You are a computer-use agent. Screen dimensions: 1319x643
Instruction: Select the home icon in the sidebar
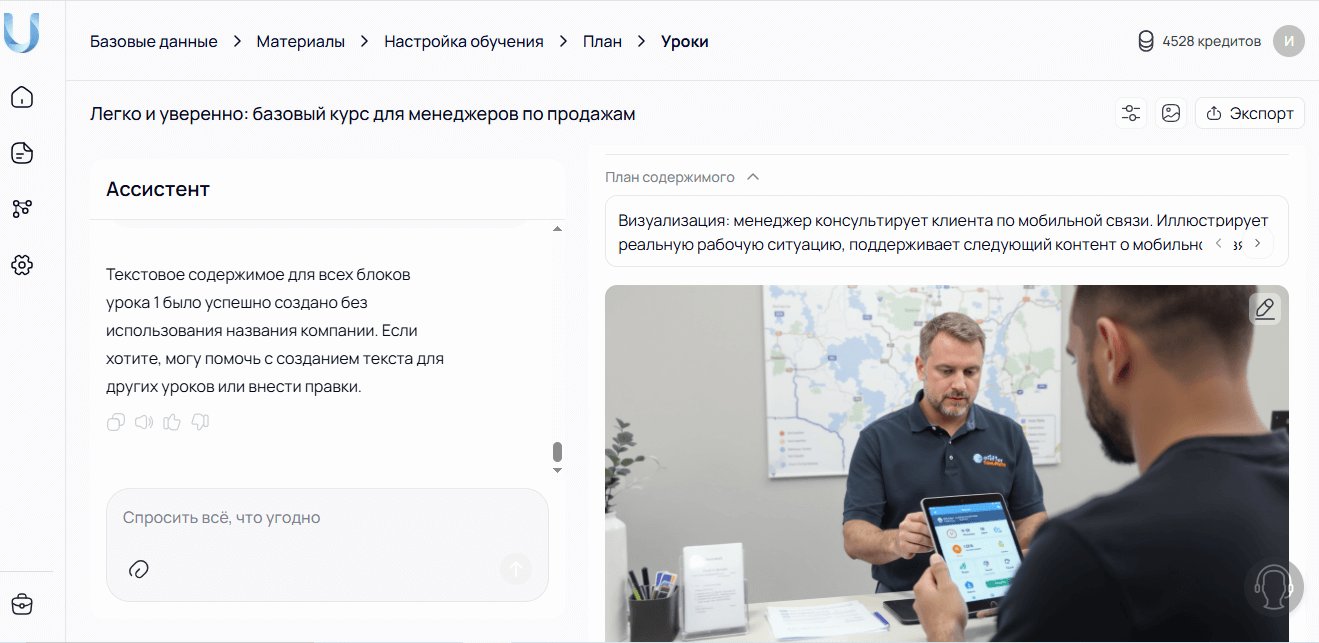(x=22, y=97)
